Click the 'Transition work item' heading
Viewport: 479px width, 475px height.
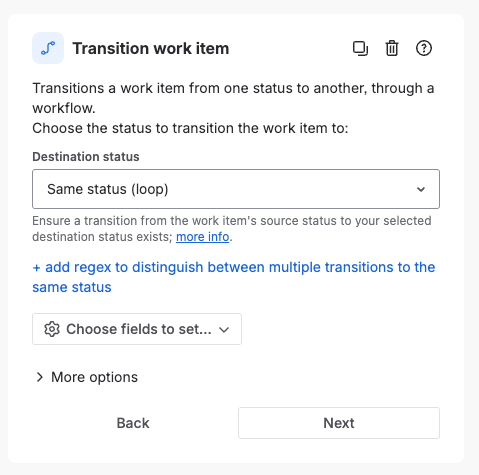click(x=151, y=48)
